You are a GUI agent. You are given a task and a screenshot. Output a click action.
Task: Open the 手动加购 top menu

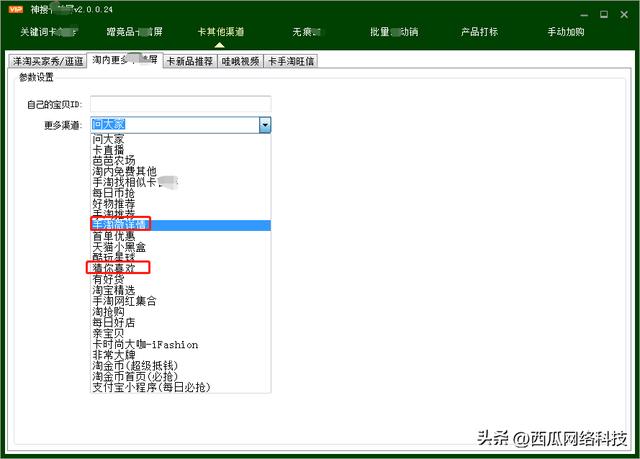pyautogui.click(x=566, y=32)
